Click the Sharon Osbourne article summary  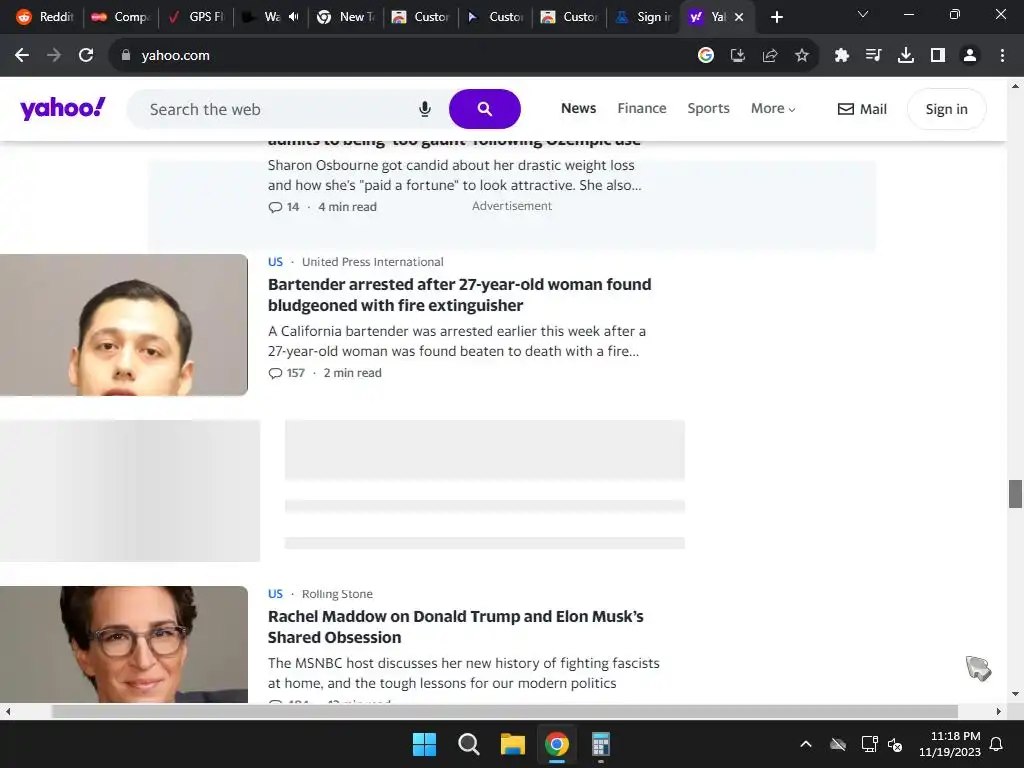click(x=455, y=175)
